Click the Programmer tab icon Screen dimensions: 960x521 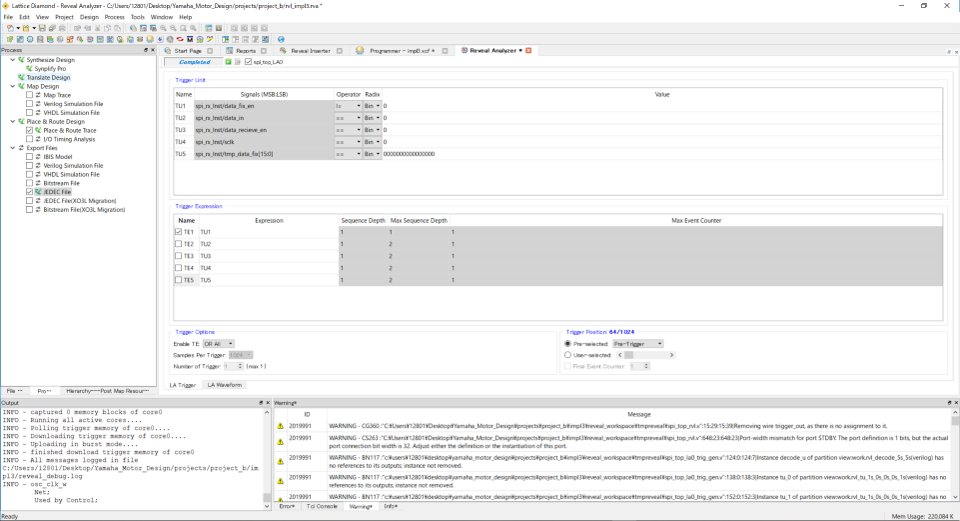coord(361,50)
